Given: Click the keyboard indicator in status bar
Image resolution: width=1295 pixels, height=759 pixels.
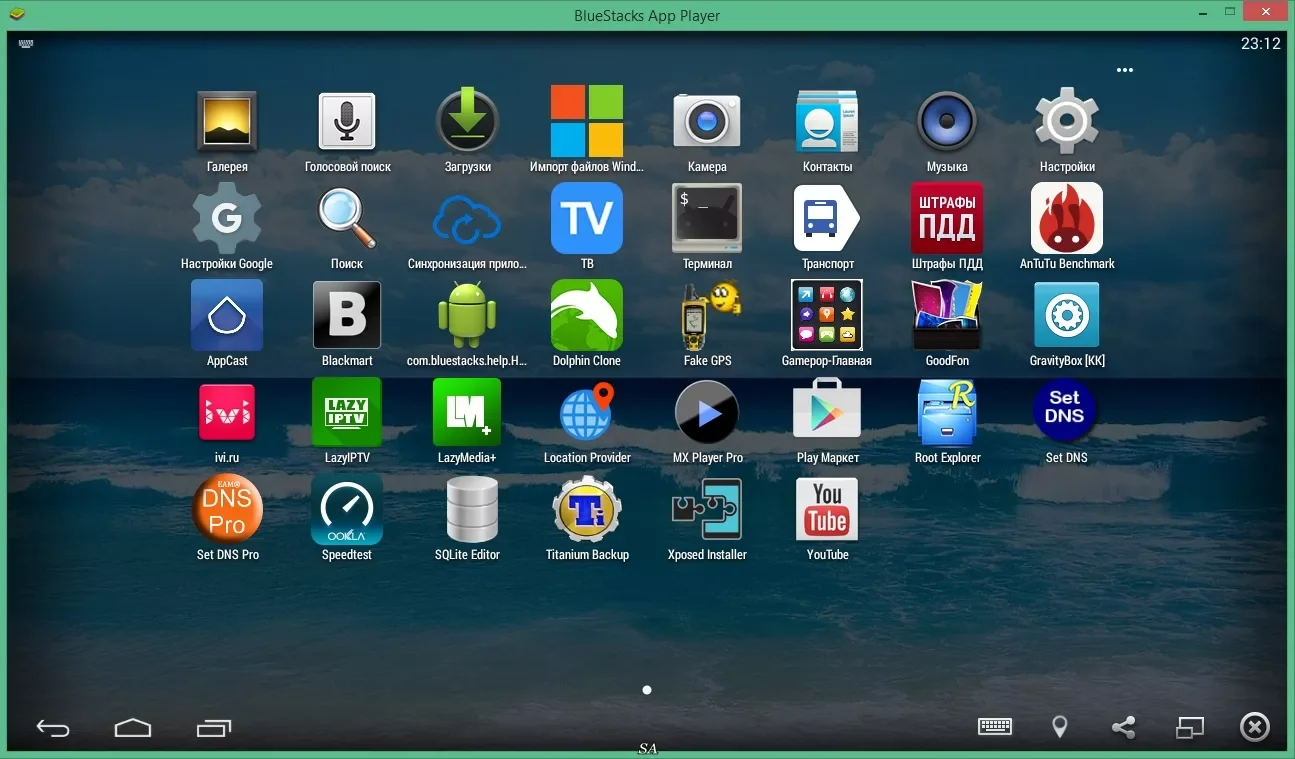Looking at the screenshot, I should click(25, 44).
